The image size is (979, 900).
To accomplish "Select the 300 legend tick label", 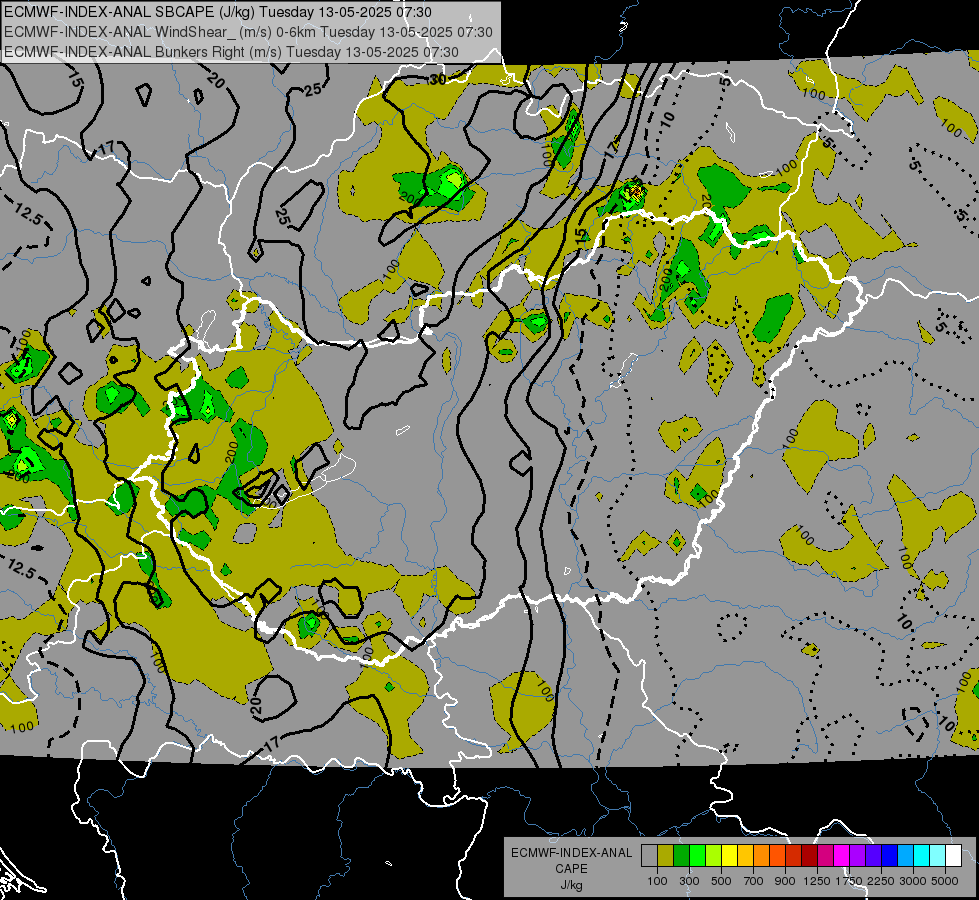I will (689, 881).
